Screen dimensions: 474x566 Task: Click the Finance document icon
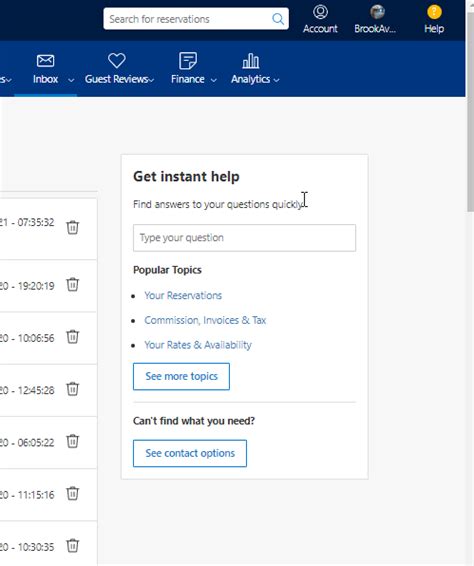click(x=188, y=61)
